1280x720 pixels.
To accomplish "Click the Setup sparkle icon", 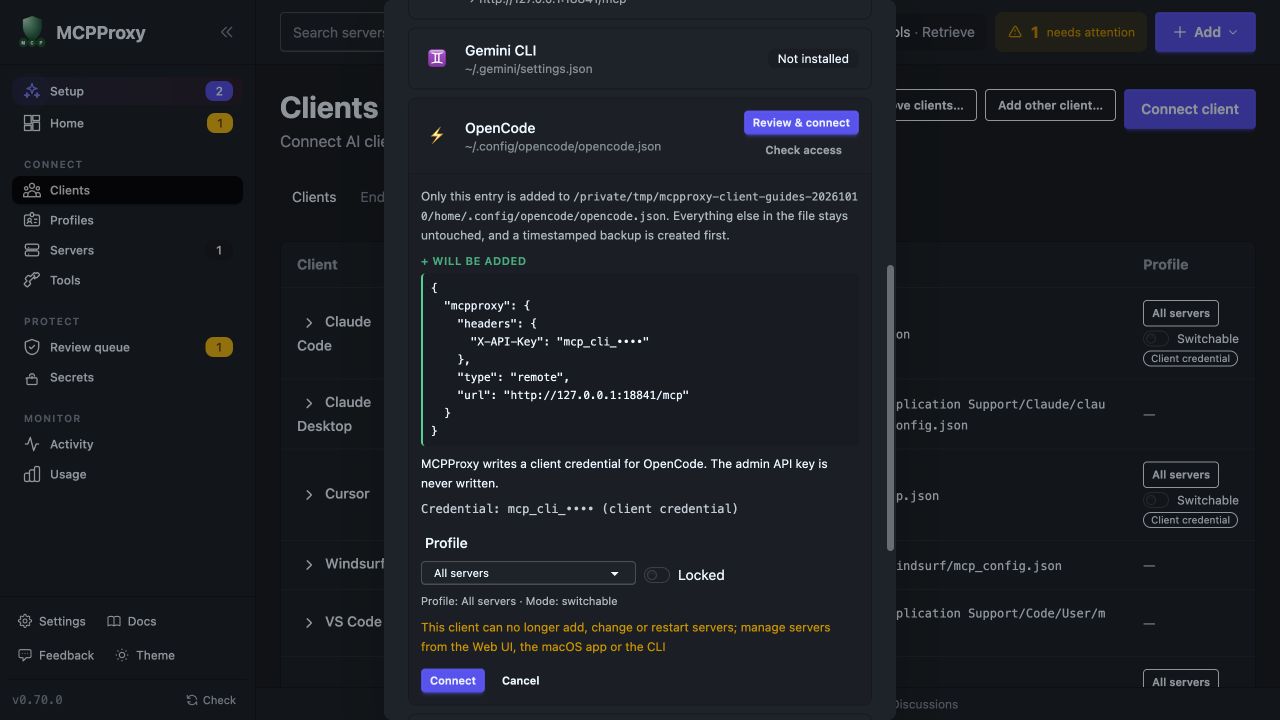I will 32,91.
